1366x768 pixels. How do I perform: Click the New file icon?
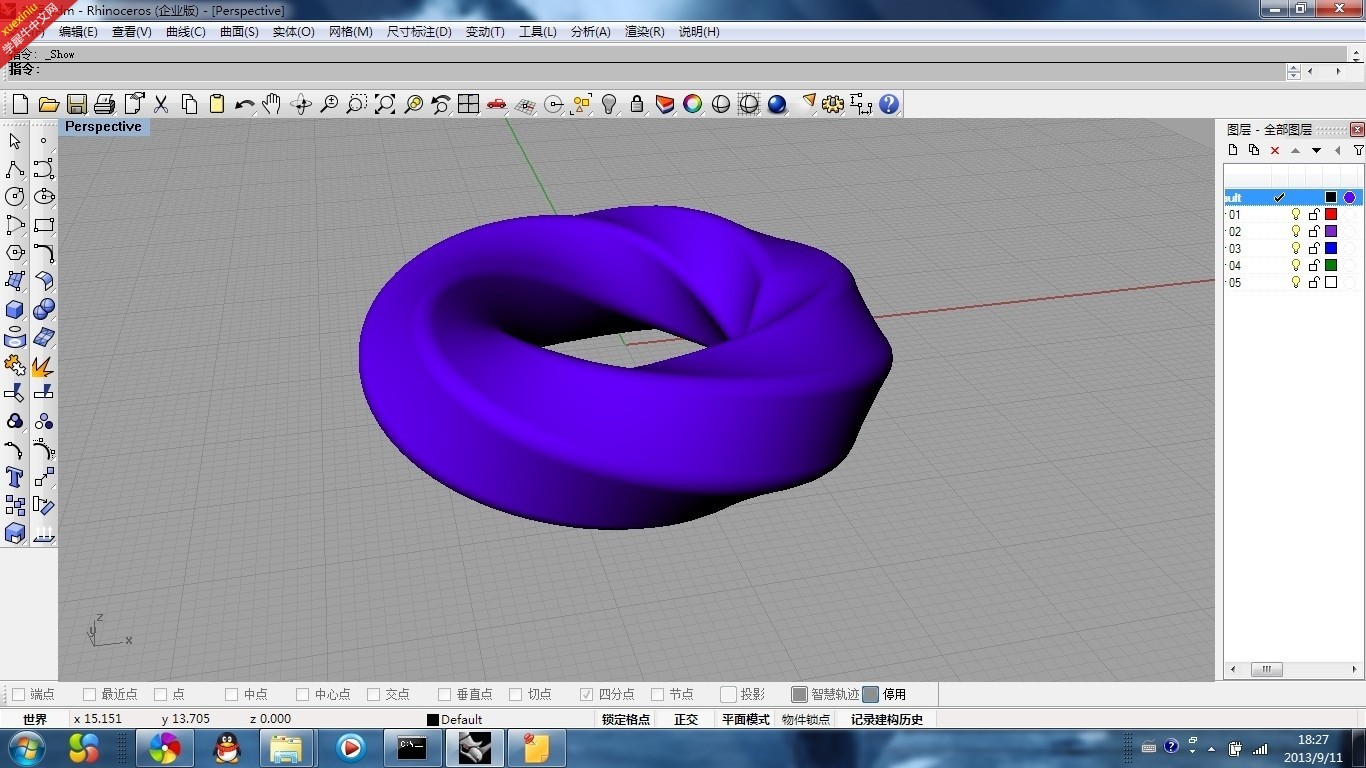[x=20, y=104]
